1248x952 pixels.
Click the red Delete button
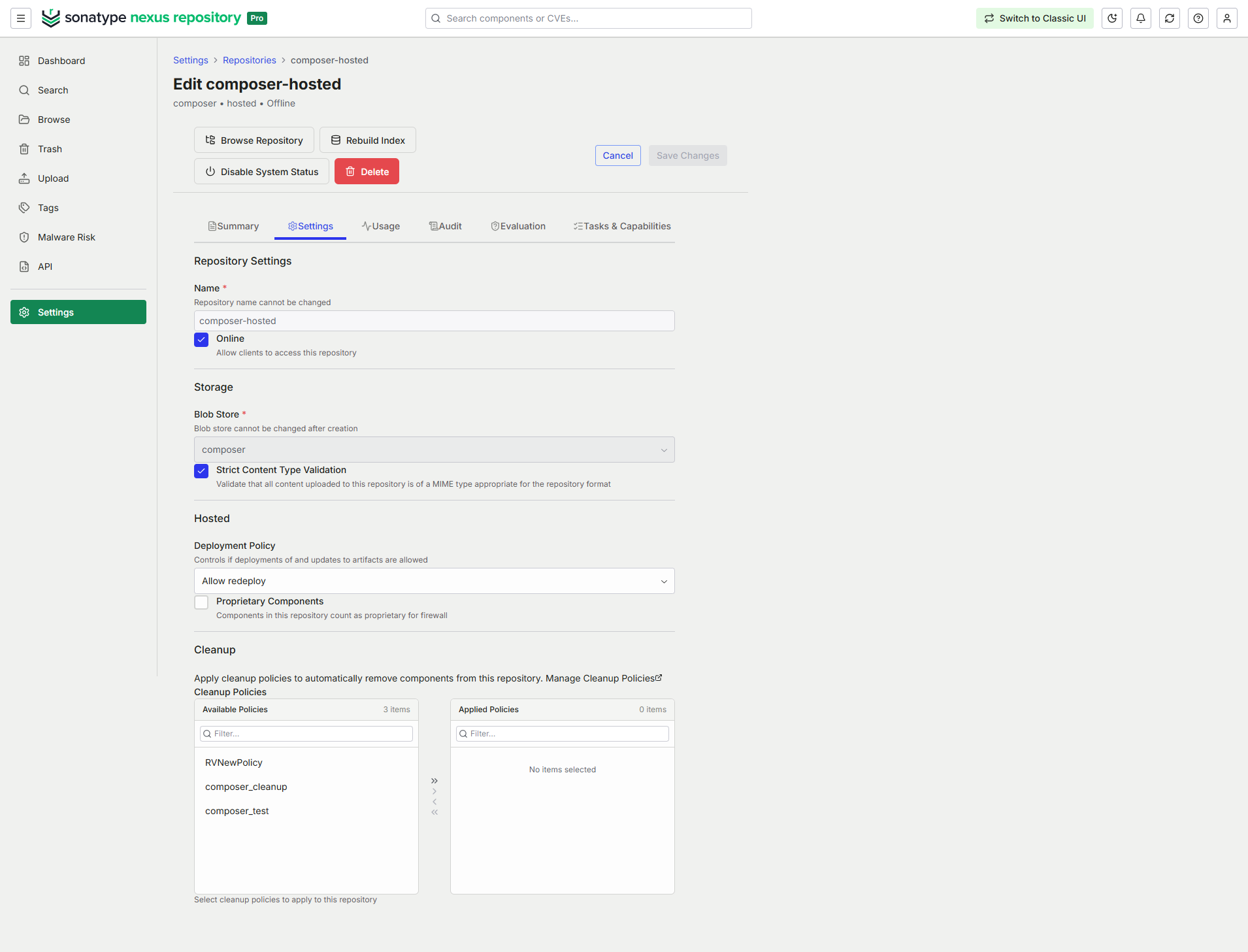(367, 171)
